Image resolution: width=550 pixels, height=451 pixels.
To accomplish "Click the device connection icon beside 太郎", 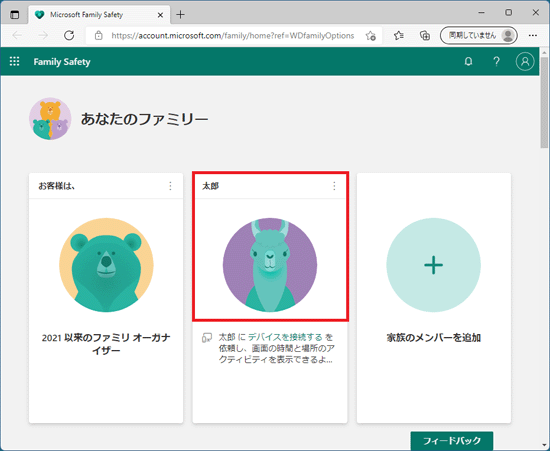I will (207, 338).
